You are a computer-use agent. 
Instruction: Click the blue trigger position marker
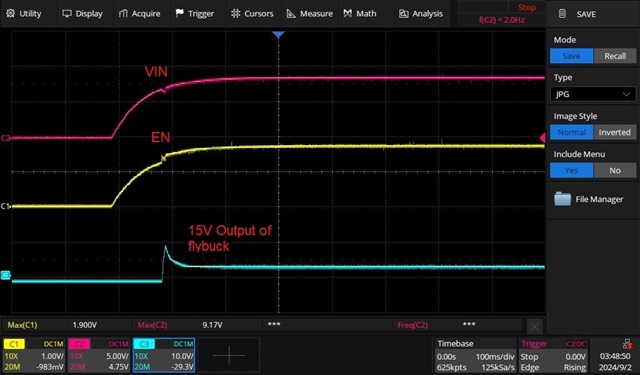pyautogui.click(x=278, y=35)
